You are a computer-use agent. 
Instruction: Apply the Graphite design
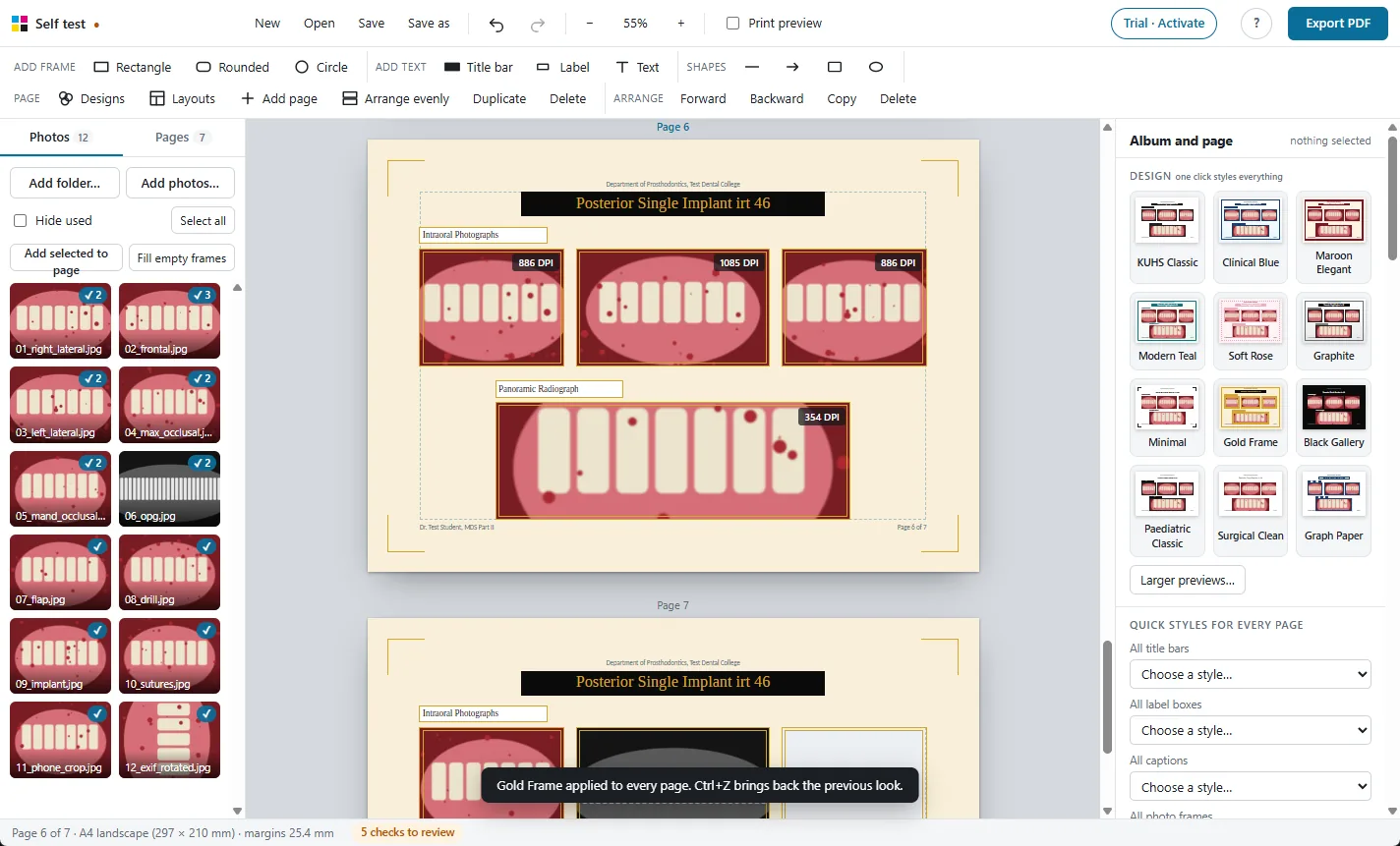point(1333,330)
